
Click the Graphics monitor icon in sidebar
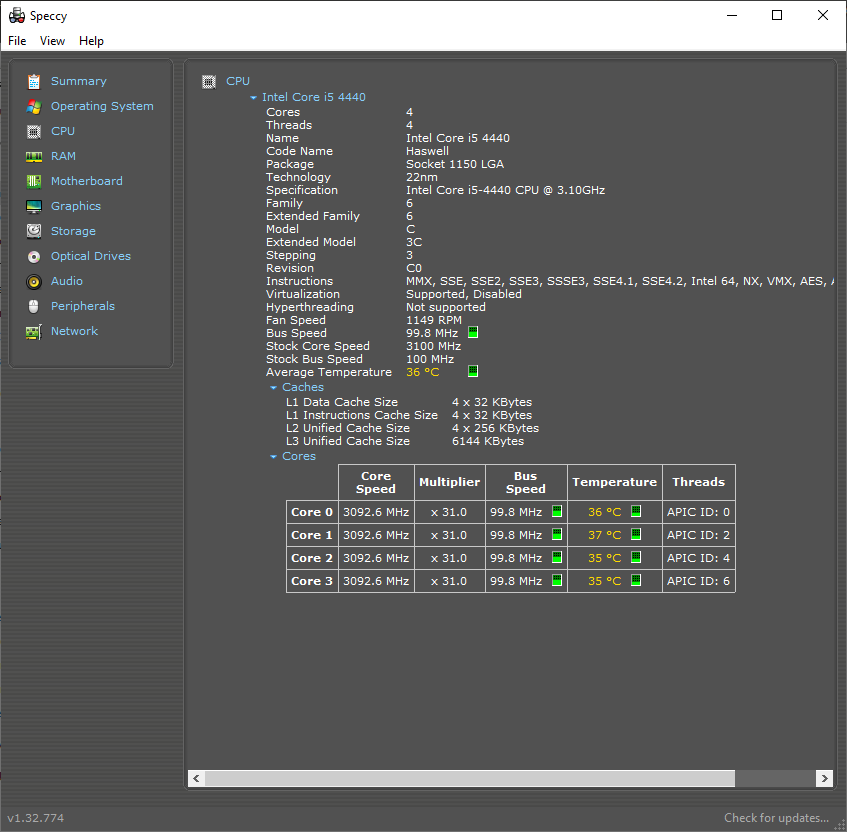point(33,206)
